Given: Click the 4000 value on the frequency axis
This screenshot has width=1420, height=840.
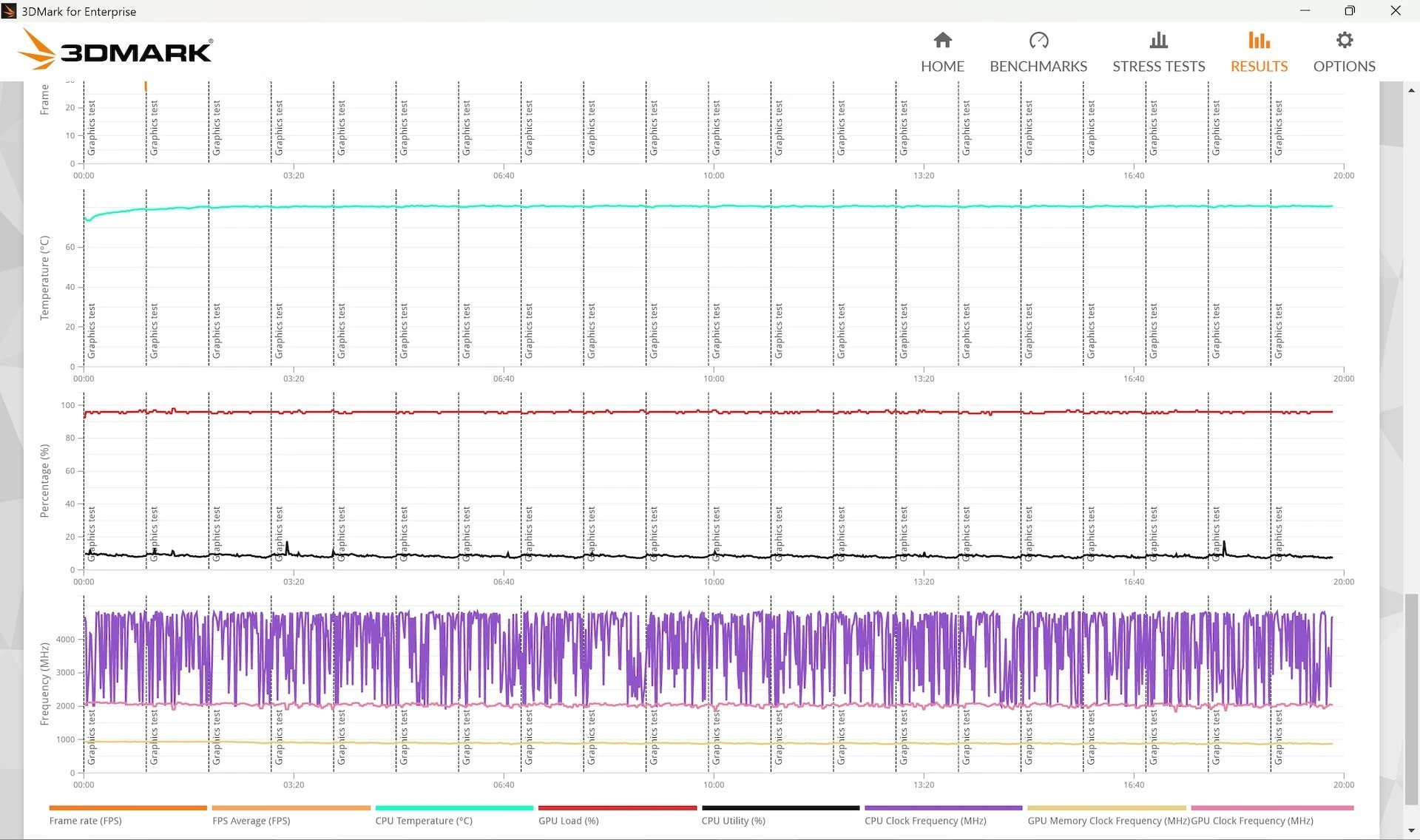Looking at the screenshot, I should (x=66, y=640).
